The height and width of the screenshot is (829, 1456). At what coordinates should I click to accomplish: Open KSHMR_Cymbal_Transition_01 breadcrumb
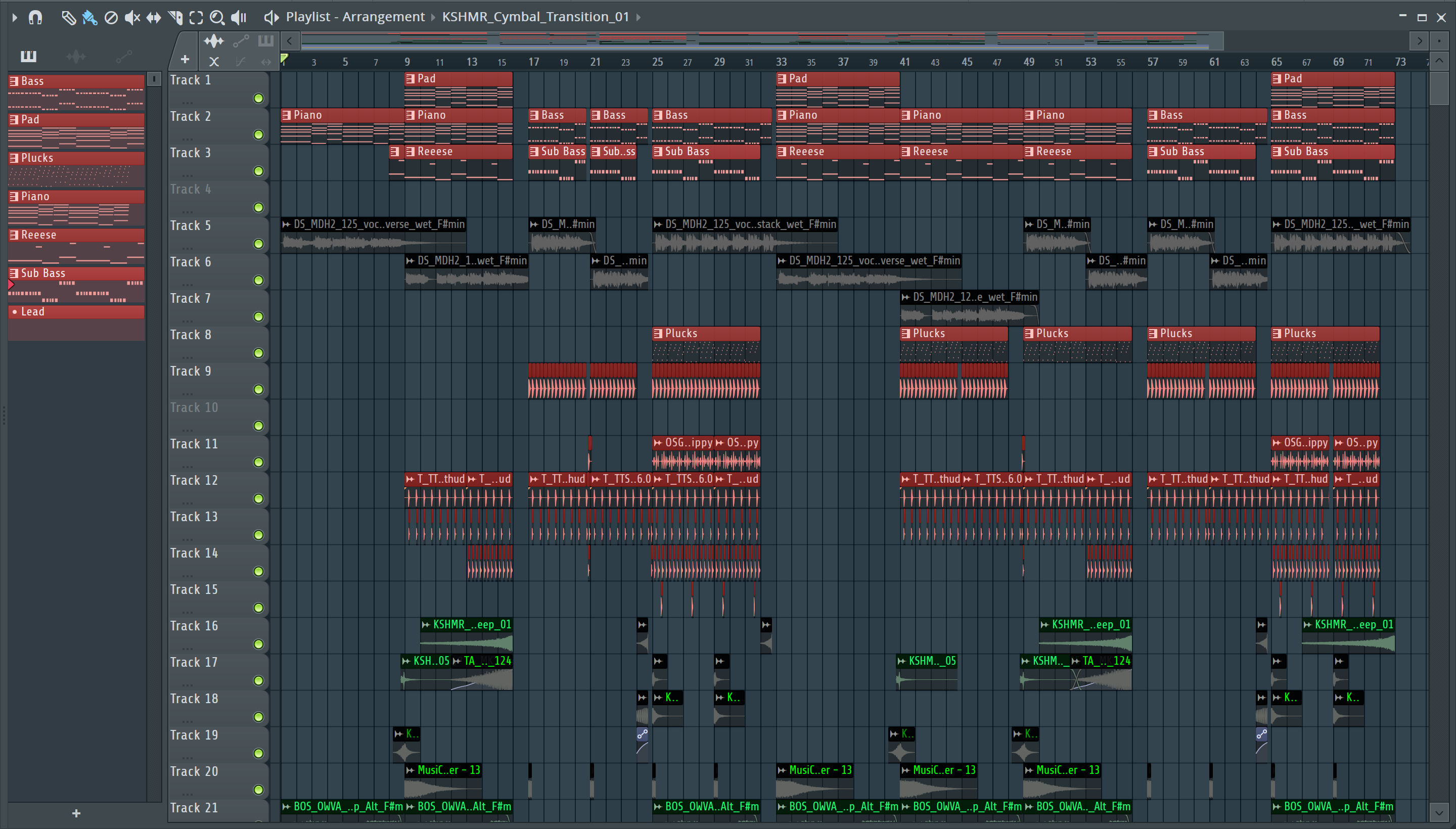pos(535,17)
